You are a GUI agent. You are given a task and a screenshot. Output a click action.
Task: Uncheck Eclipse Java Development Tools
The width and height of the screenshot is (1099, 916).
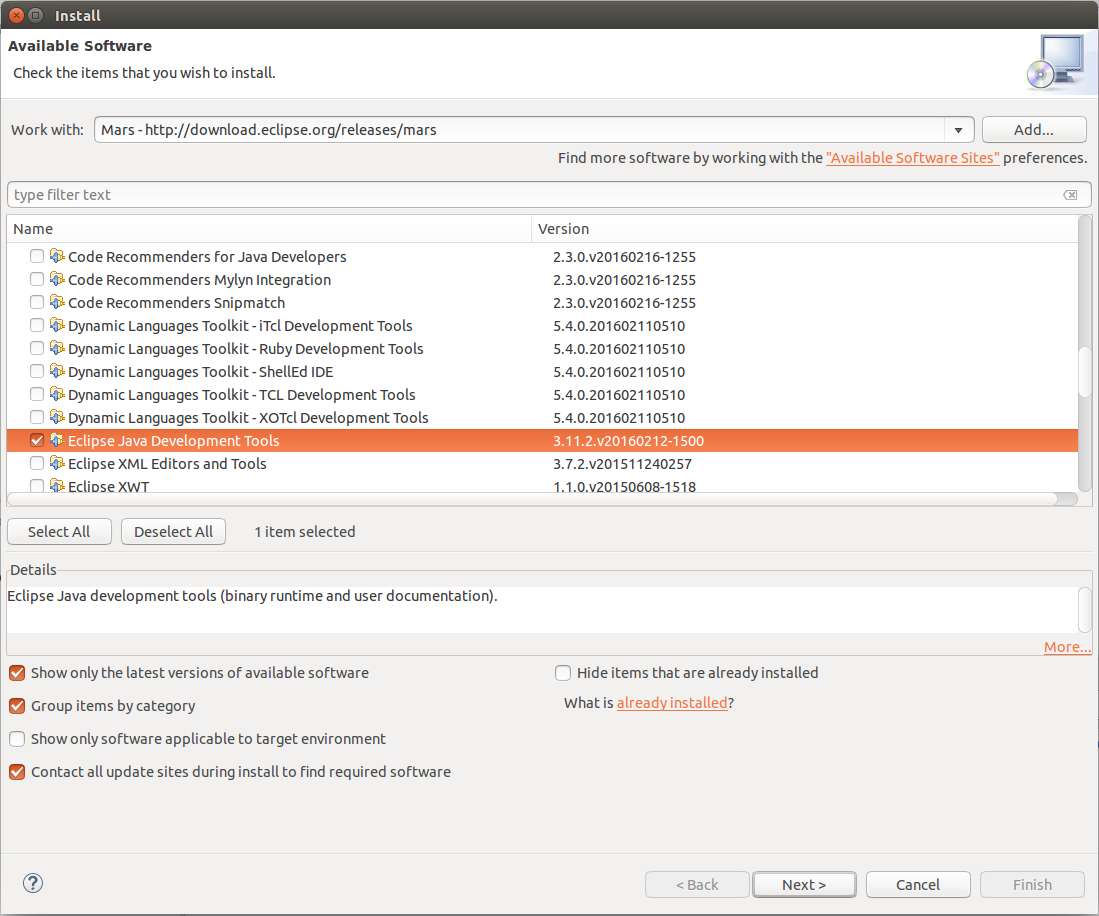[x=36, y=440]
